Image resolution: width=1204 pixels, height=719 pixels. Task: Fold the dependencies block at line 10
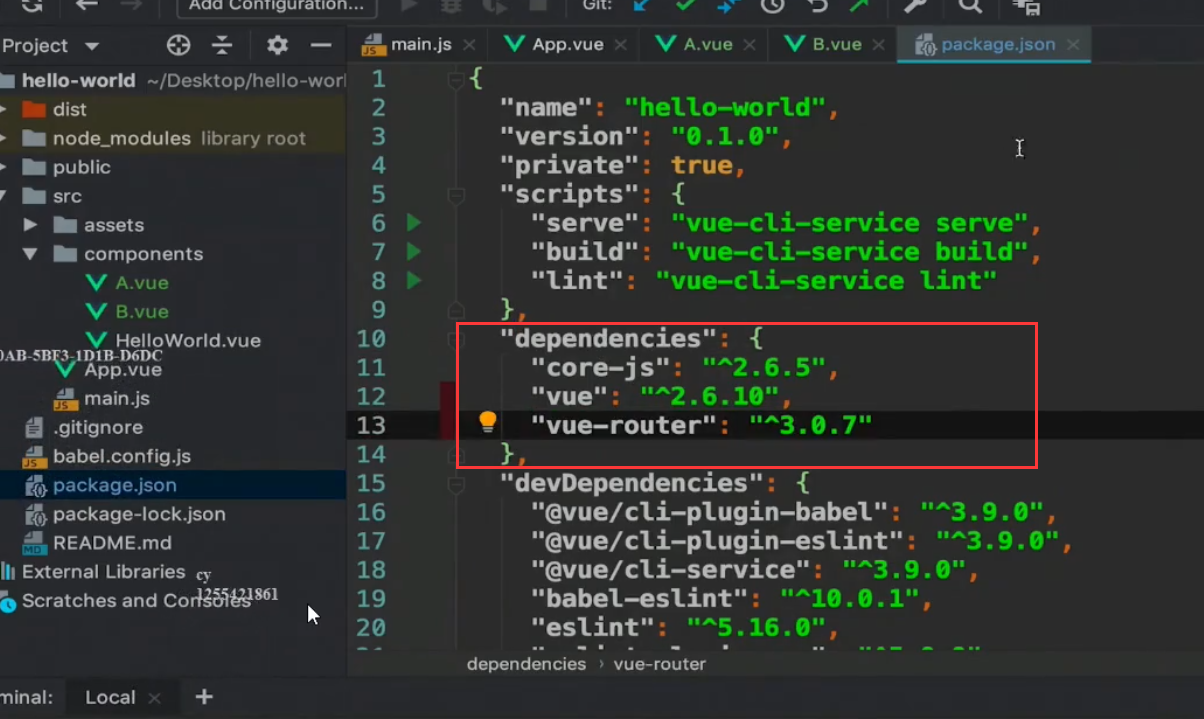457,338
